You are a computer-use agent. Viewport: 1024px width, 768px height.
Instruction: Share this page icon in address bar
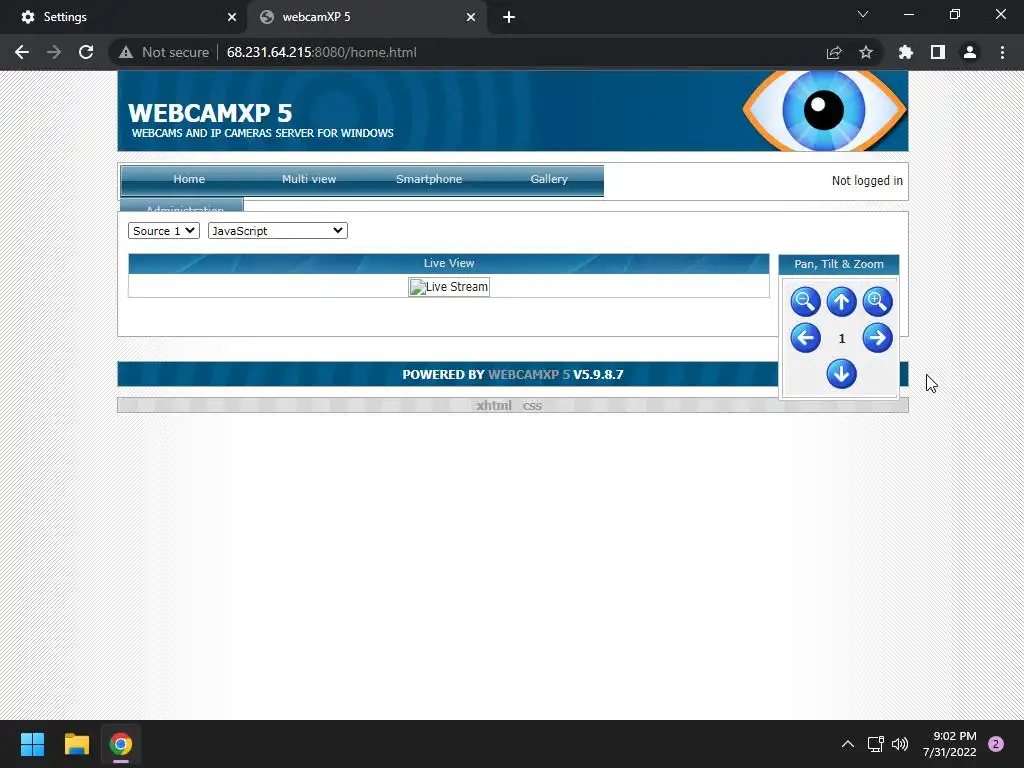point(834,52)
